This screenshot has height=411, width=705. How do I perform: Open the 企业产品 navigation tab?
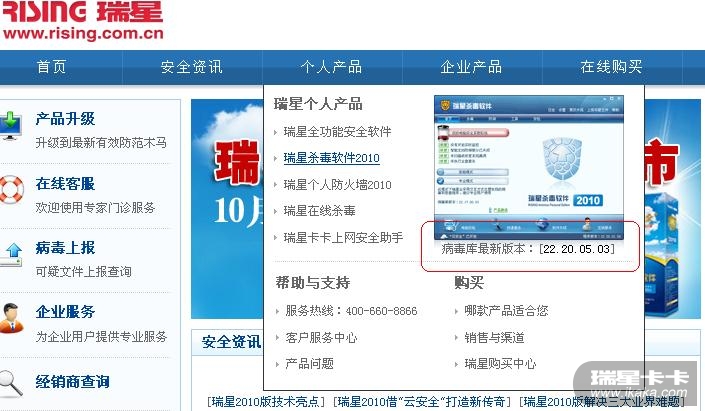471,67
